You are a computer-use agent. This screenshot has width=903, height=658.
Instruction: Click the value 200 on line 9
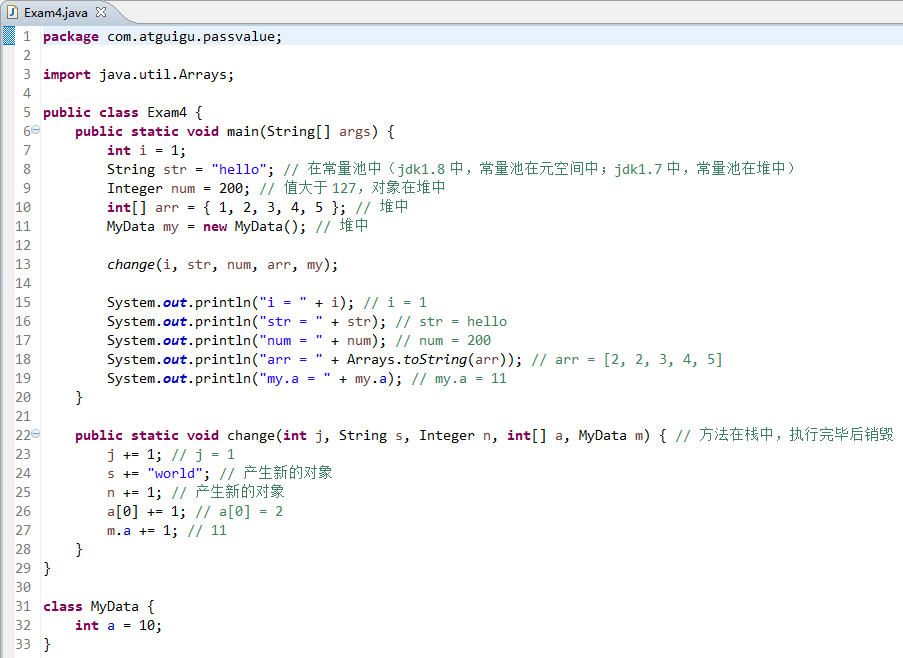coord(231,188)
